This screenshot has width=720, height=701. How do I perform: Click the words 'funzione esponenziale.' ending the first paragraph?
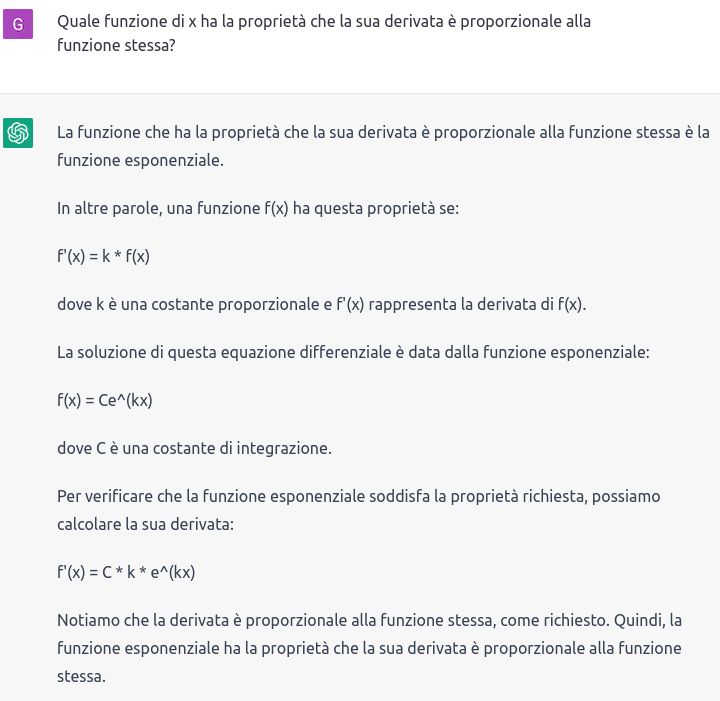coord(141,160)
